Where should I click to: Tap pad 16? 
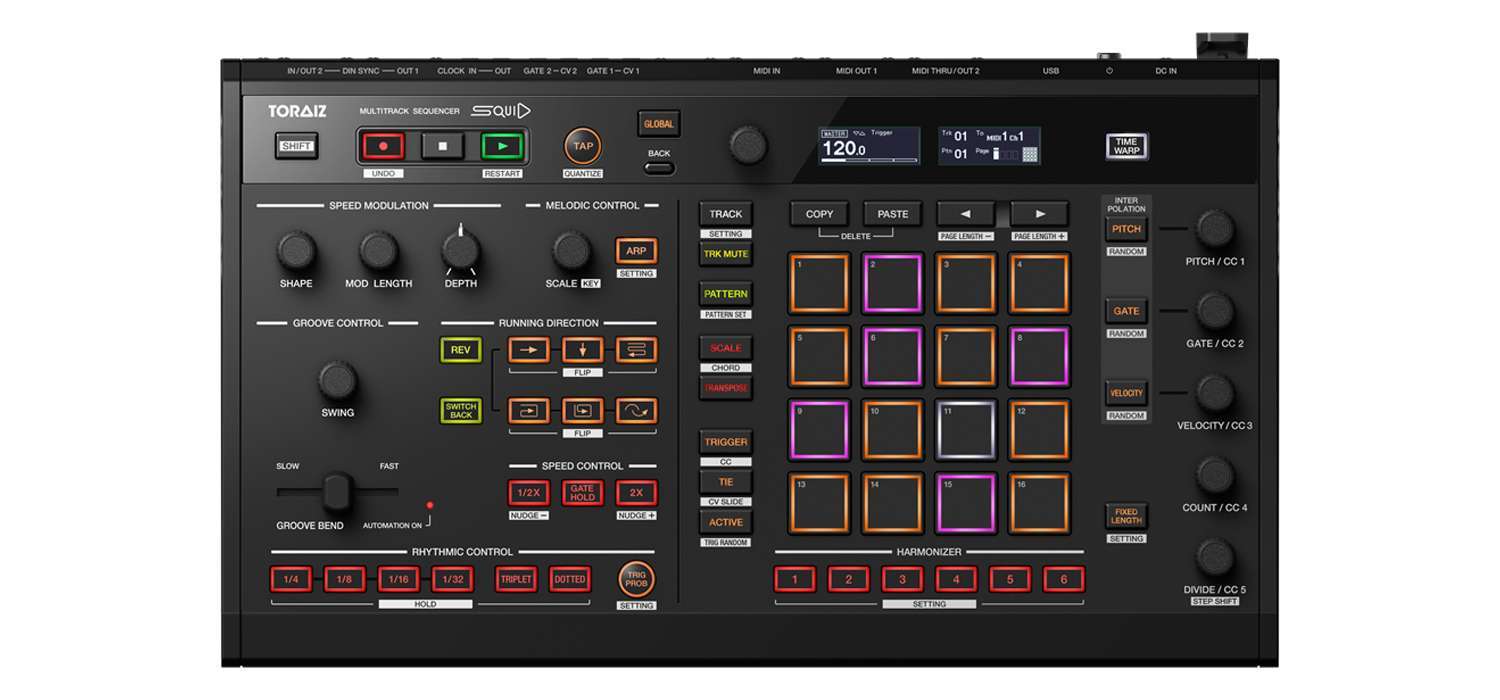click(x=1040, y=503)
